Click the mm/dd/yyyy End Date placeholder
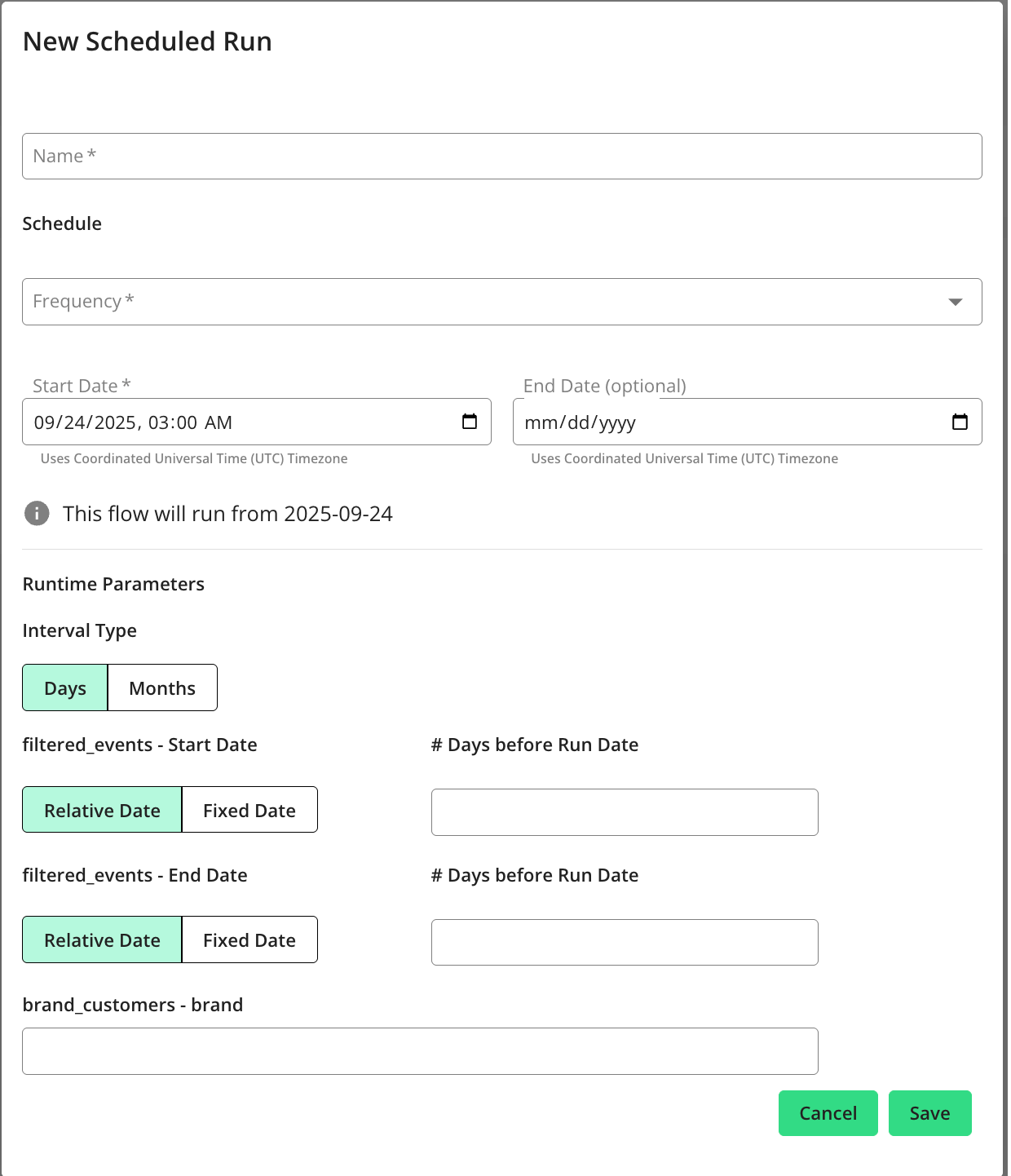Screen dimensions: 1011x1176 click(x=580, y=422)
